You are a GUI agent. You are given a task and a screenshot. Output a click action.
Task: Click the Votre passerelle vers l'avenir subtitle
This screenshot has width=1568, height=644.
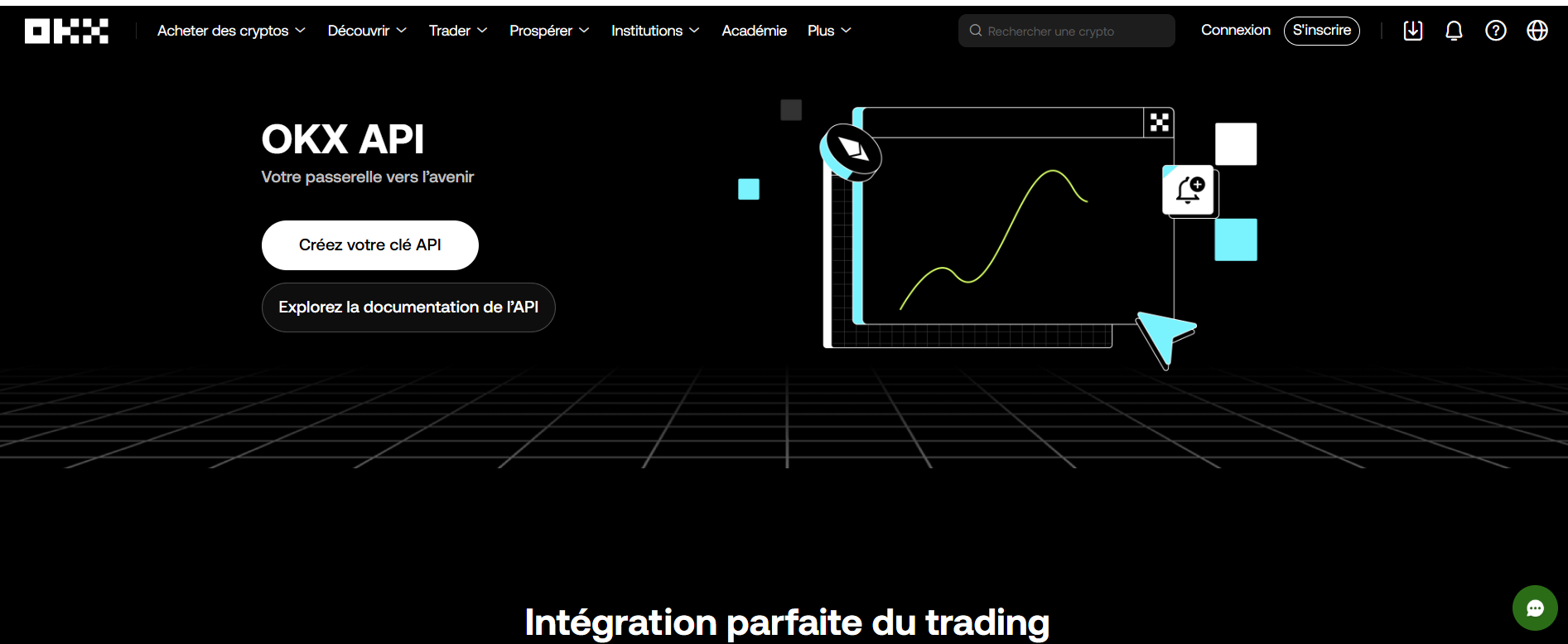368,177
